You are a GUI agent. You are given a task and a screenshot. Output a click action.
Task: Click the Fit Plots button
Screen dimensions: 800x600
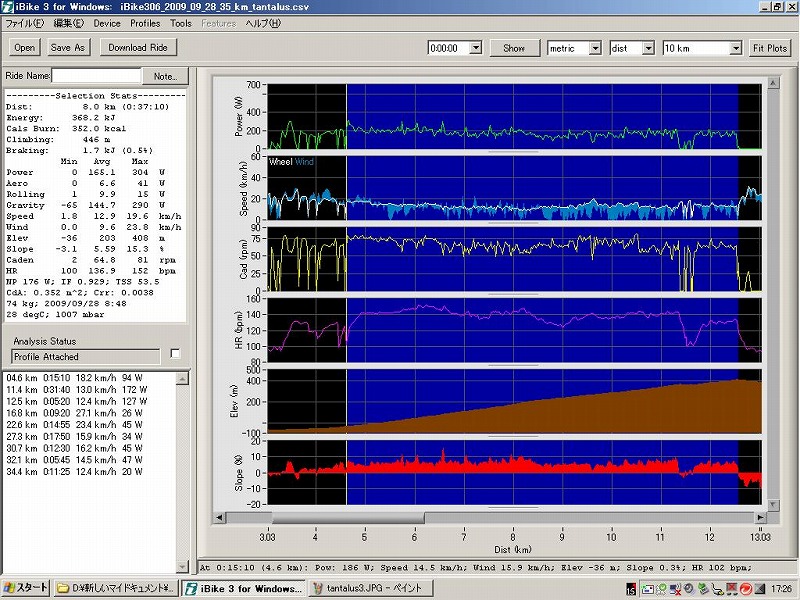pos(770,48)
